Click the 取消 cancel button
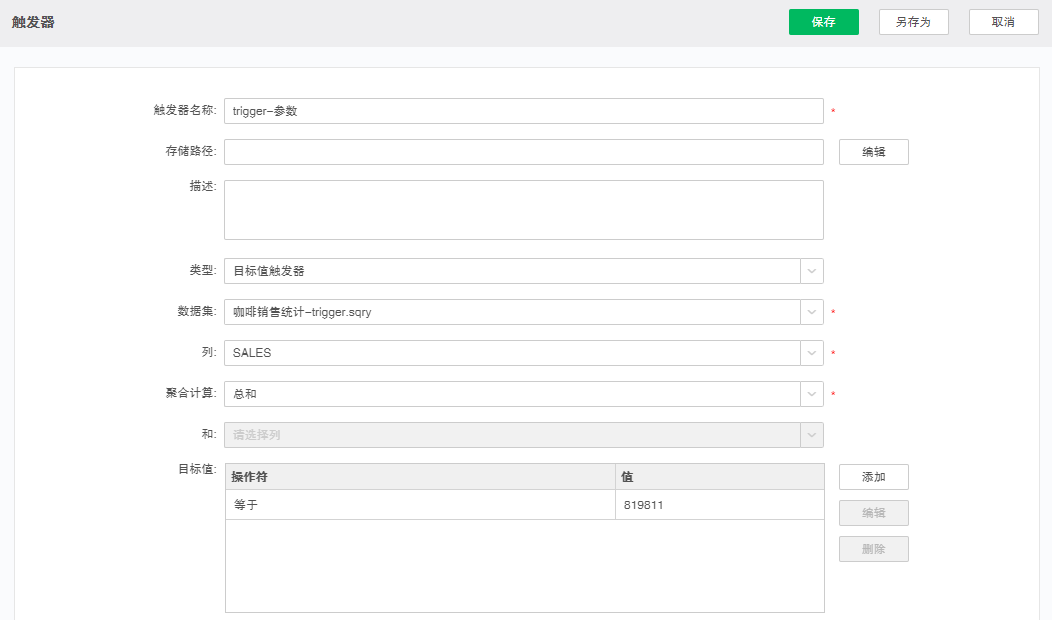The height and width of the screenshot is (620, 1052). 1003,21
